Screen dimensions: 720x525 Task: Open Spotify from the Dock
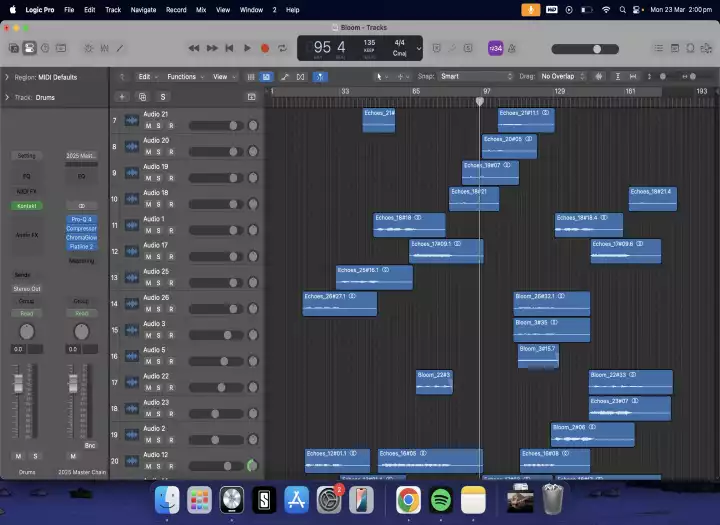click(441, 500)
